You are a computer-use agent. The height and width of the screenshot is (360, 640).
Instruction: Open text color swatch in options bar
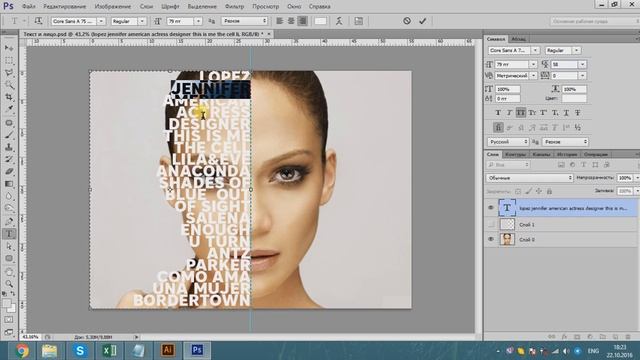click(x=320, y=21)
